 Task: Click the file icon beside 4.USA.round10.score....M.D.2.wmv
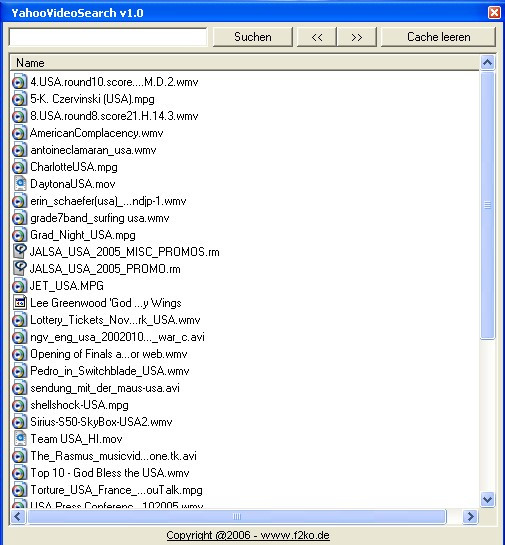click(x=19, y=82)
